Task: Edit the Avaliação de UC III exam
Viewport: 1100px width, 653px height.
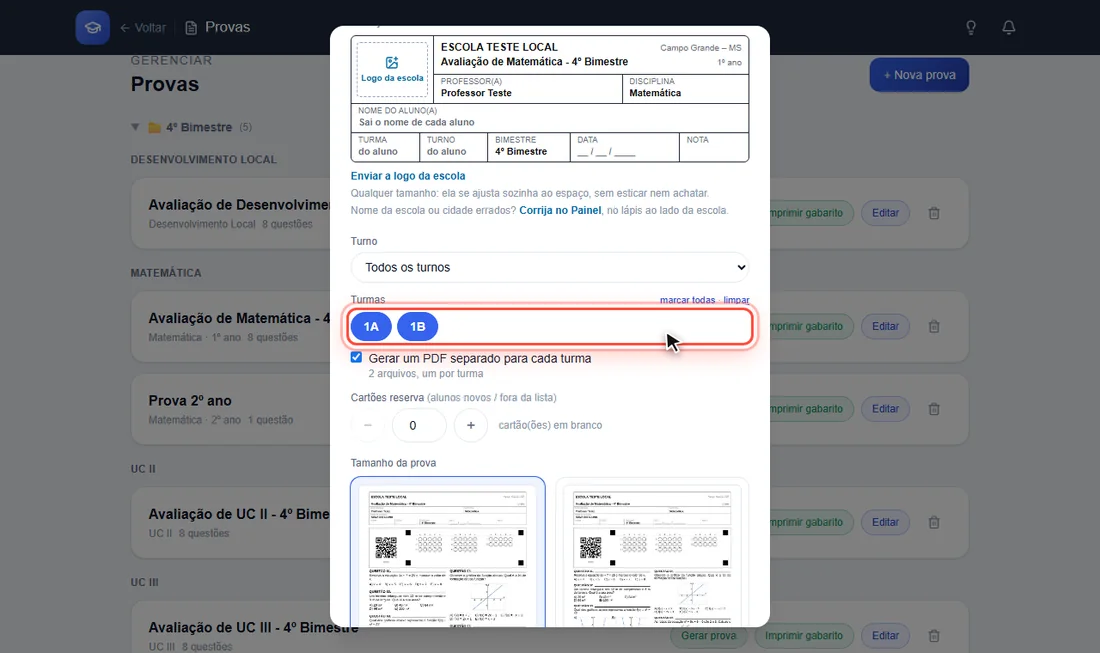Action: [885, 635]
